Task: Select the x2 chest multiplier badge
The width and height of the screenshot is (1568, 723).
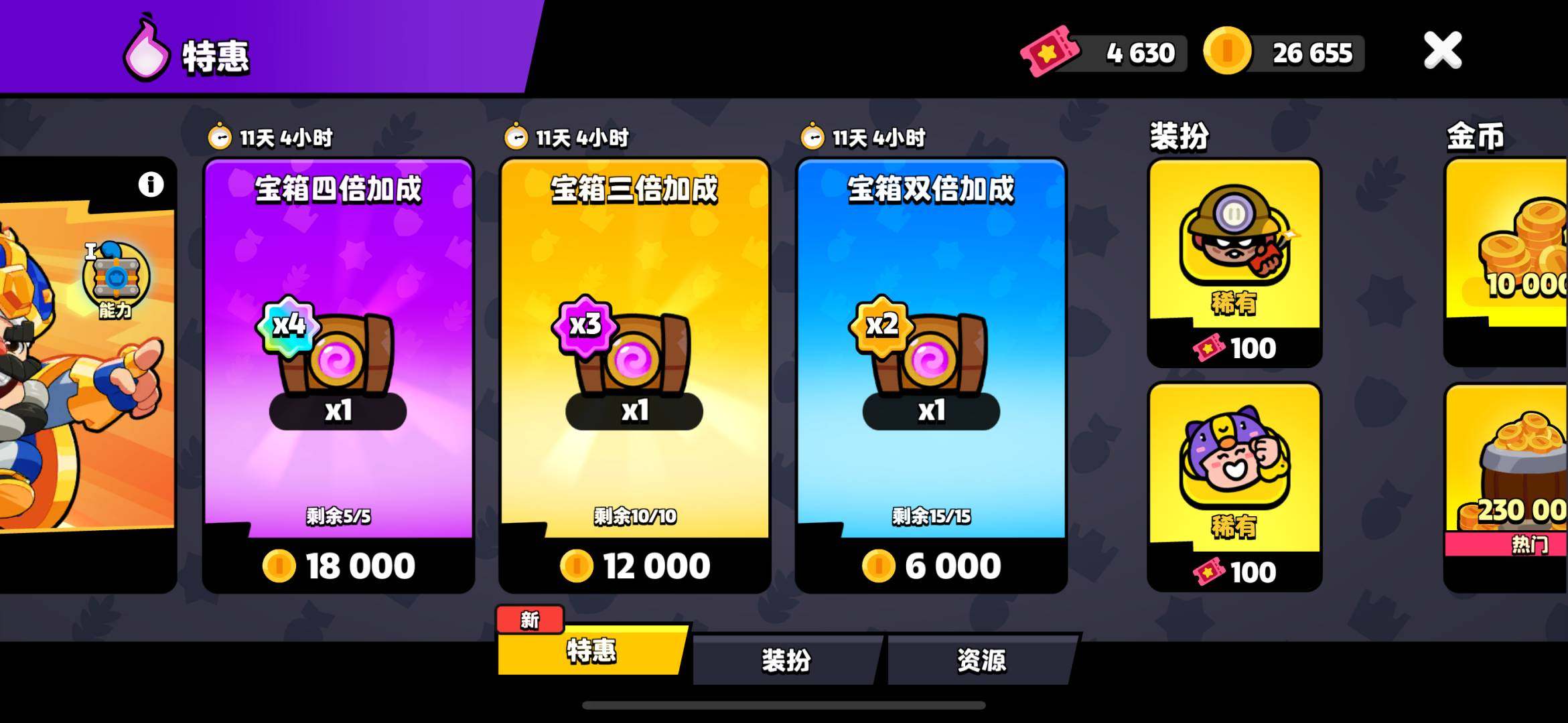Action: [882, 325]
